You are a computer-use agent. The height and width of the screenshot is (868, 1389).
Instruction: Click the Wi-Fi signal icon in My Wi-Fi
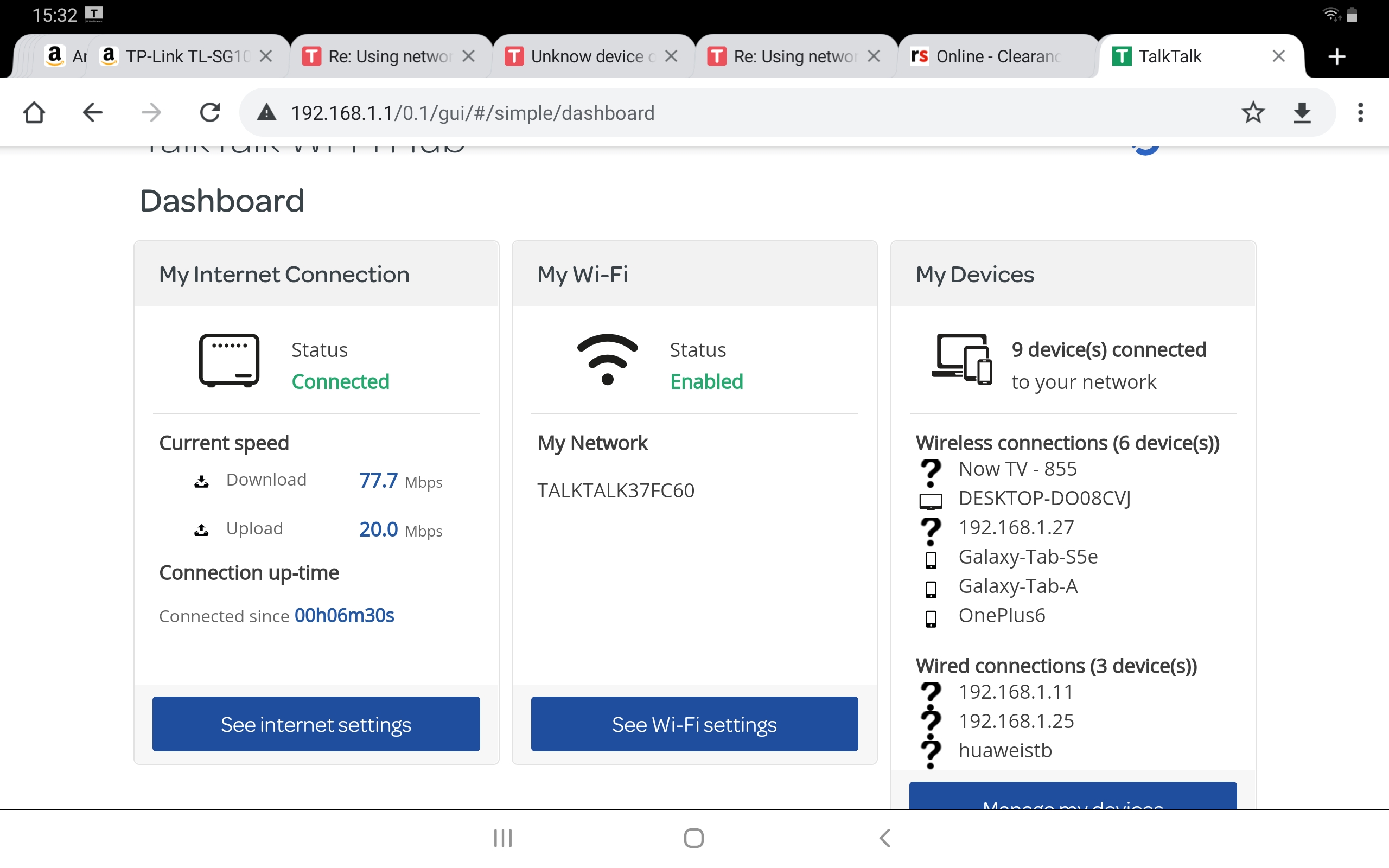607,361
